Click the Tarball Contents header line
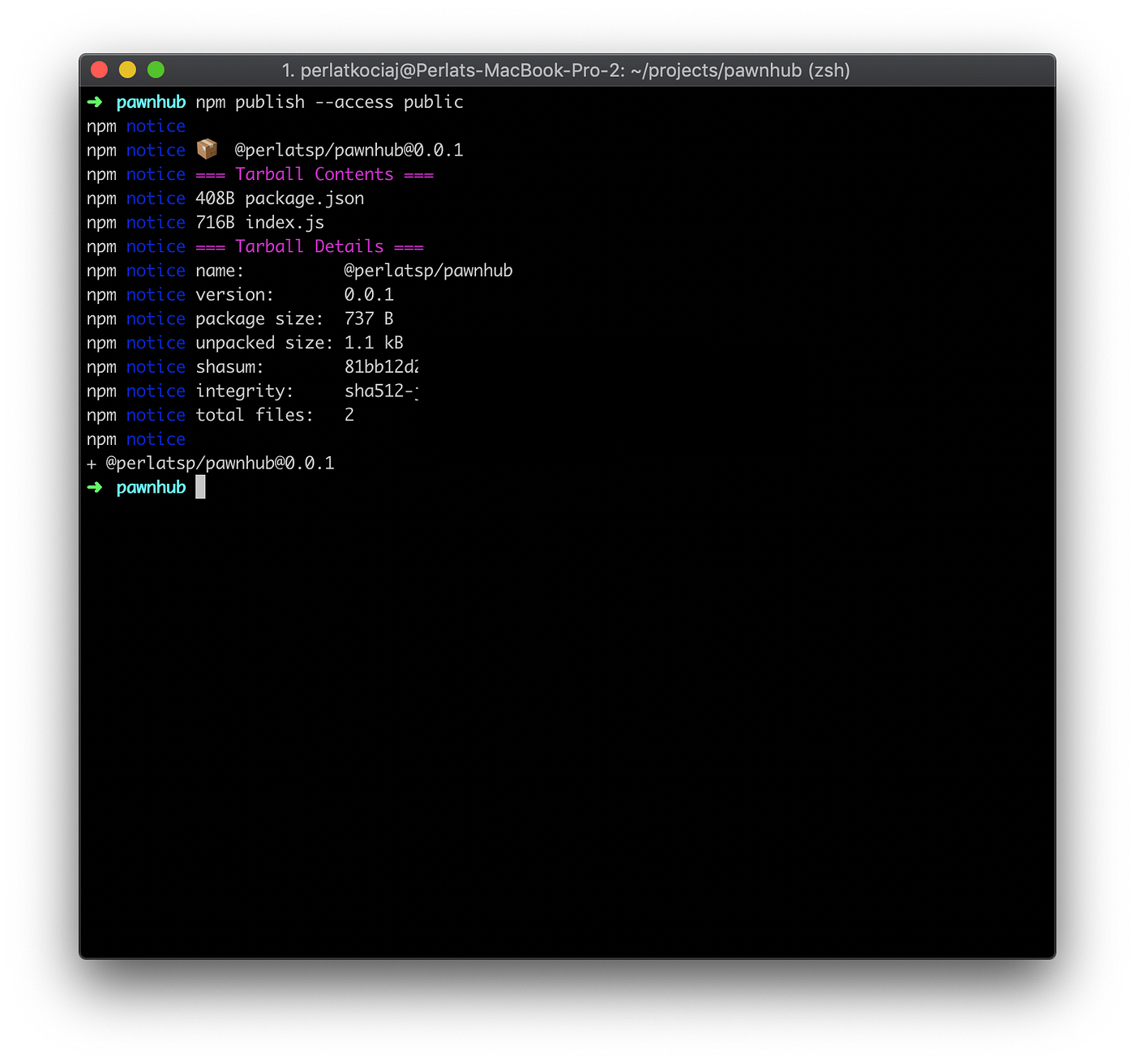This screenshot has width=1135, height=1064. click(315, 173)
